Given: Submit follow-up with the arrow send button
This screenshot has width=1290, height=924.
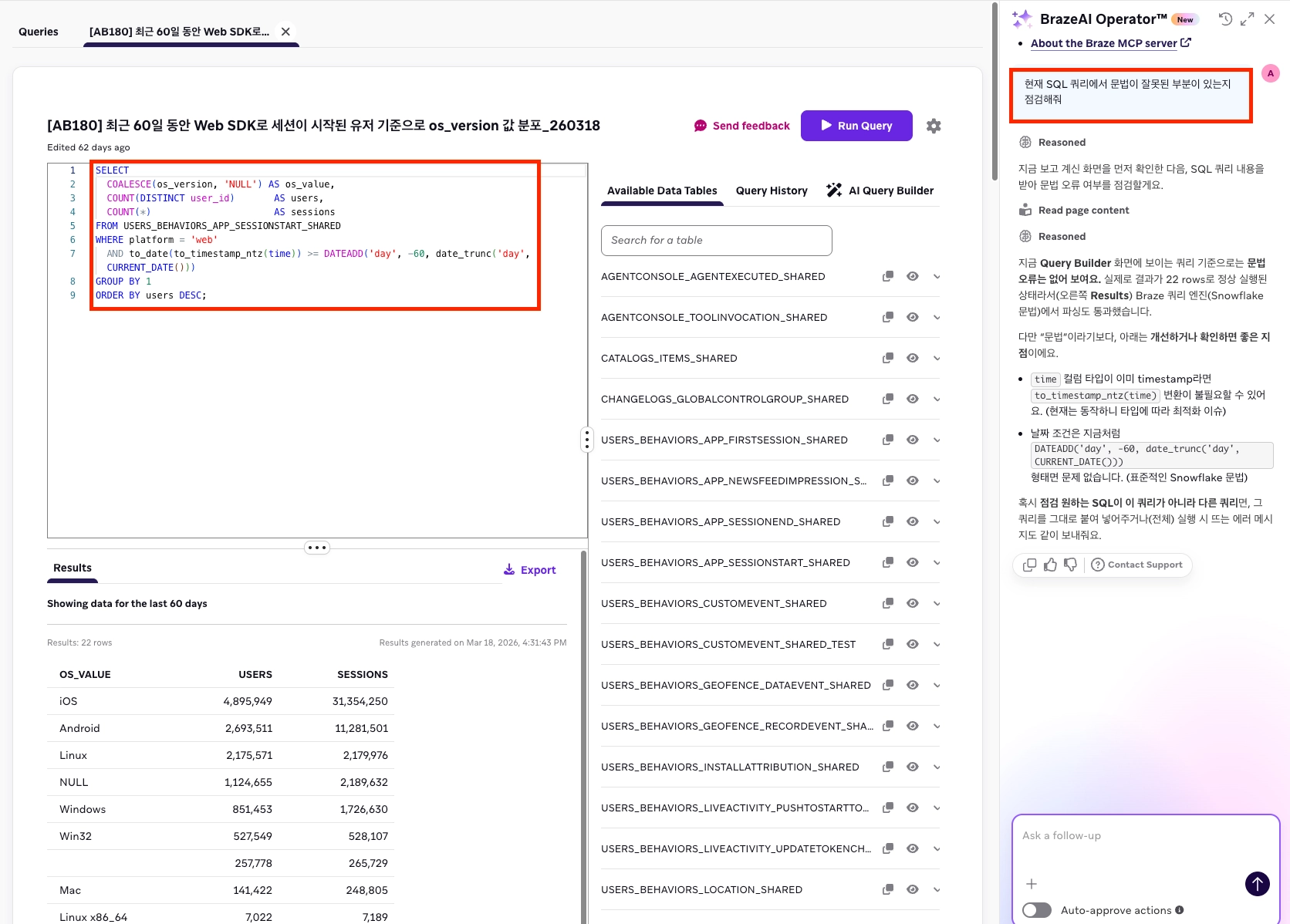Looking at the screenshot, I should tap(1258, 884).
